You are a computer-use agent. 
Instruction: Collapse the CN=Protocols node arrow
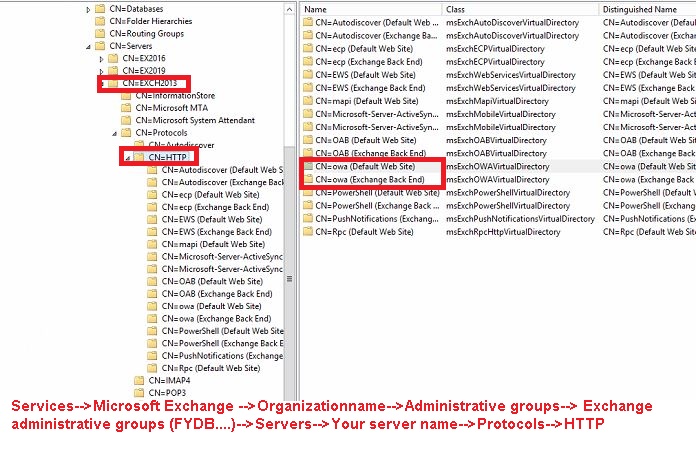114,133
